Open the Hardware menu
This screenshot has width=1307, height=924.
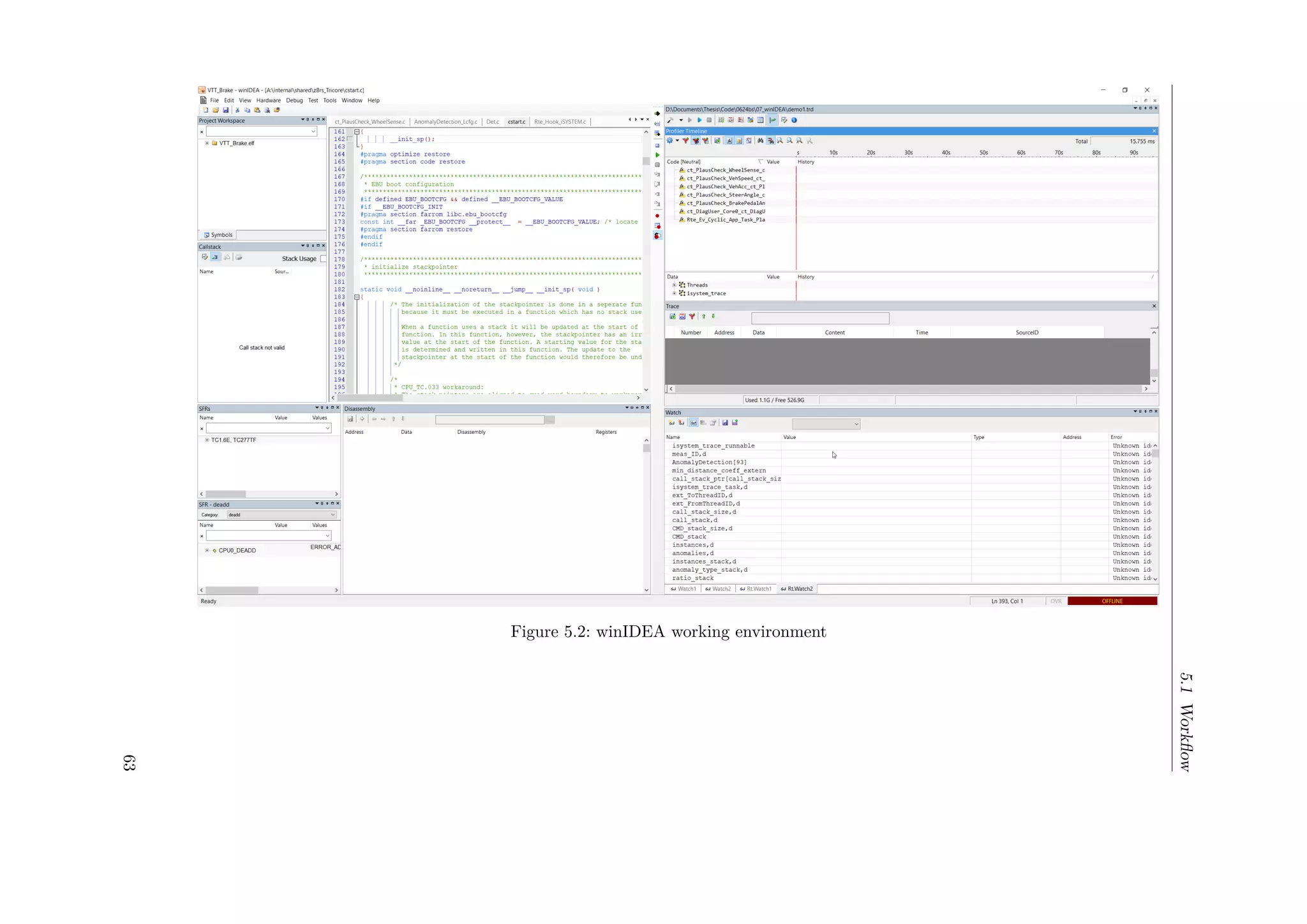point(269,100)
